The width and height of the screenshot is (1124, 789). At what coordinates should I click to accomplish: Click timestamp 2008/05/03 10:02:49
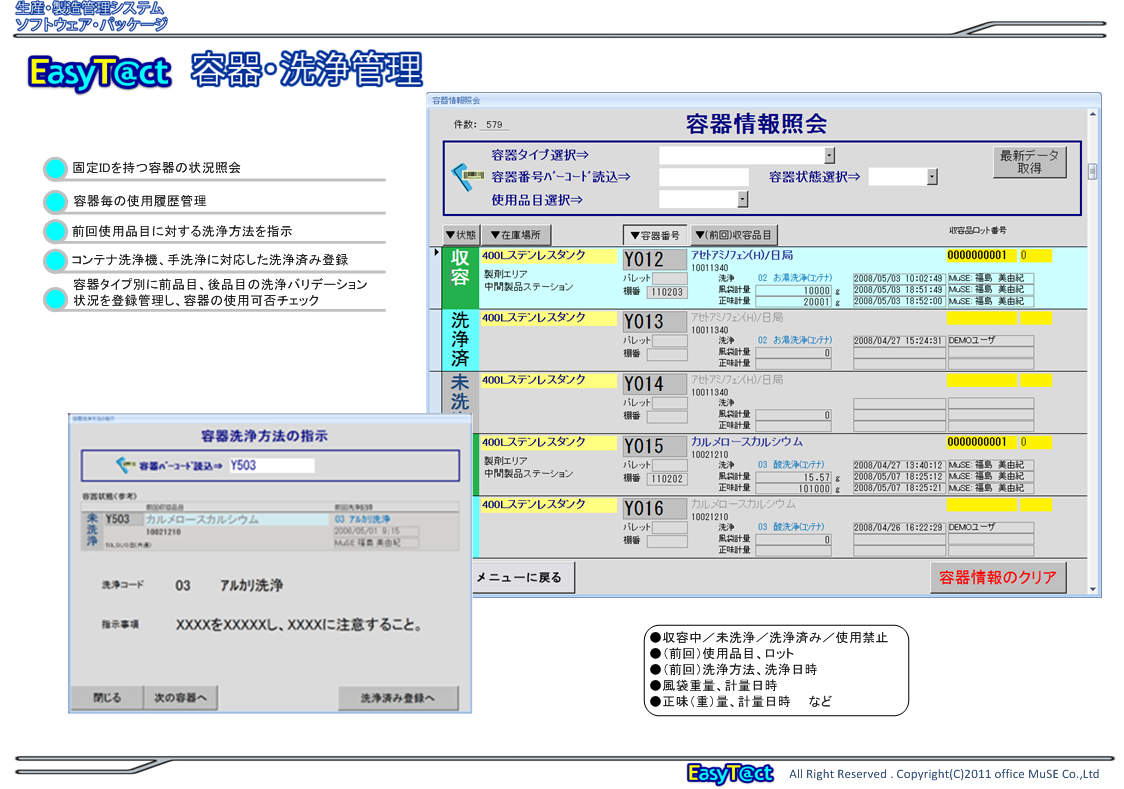tap(898, 278)
